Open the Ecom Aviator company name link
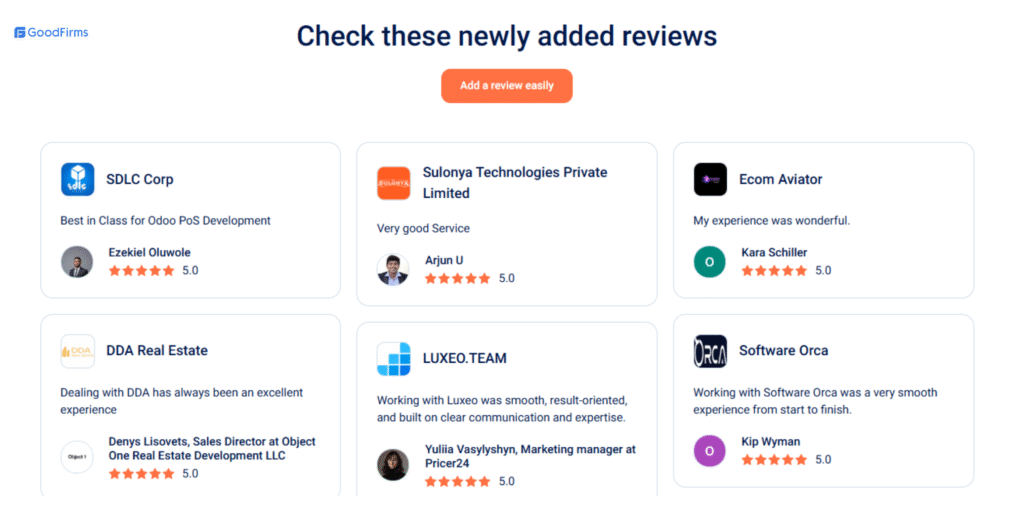 pyautogui.click(x=780, y=180)
